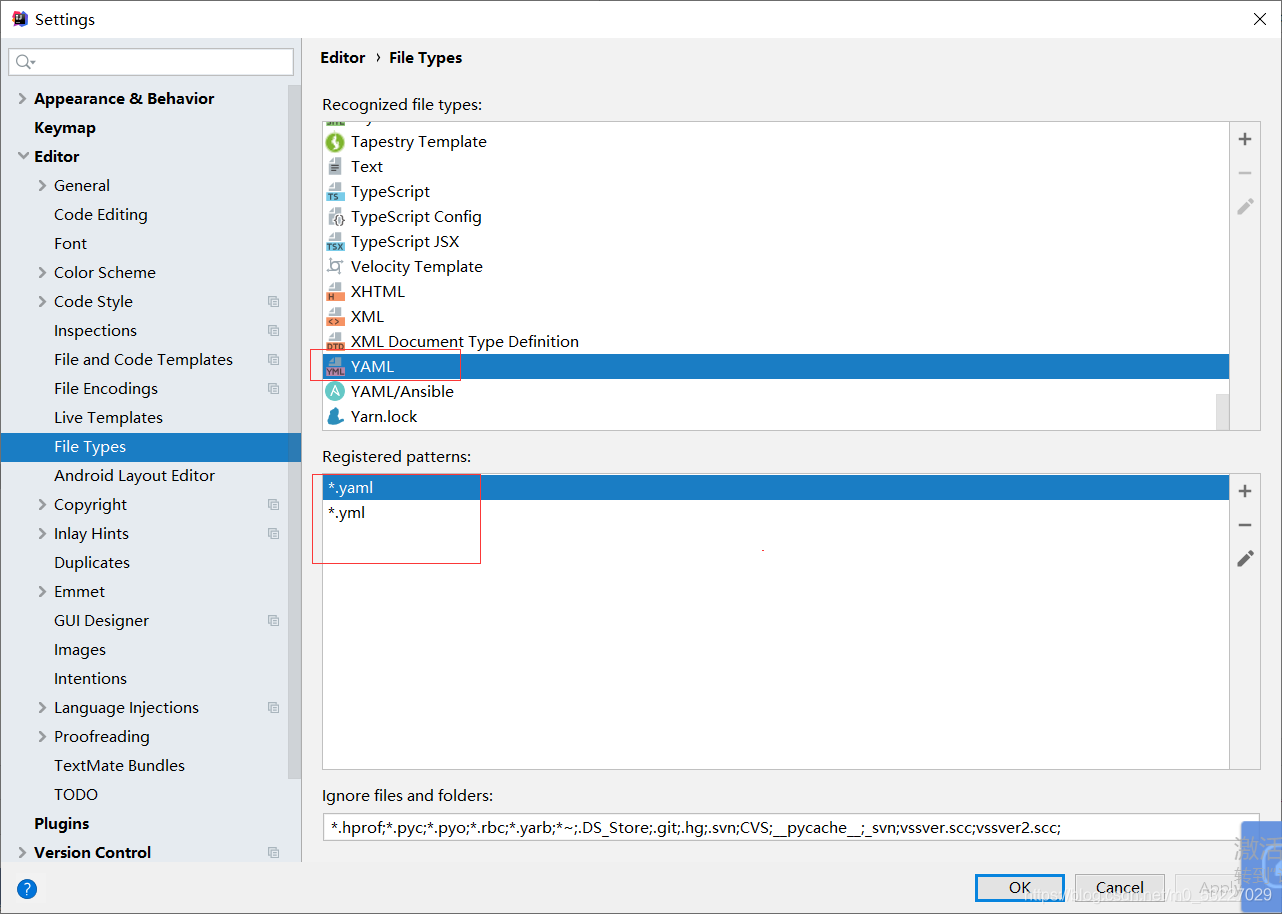Open the File and Code Templates page
This screenshot has width=1282, height=914.
point(143,359)
